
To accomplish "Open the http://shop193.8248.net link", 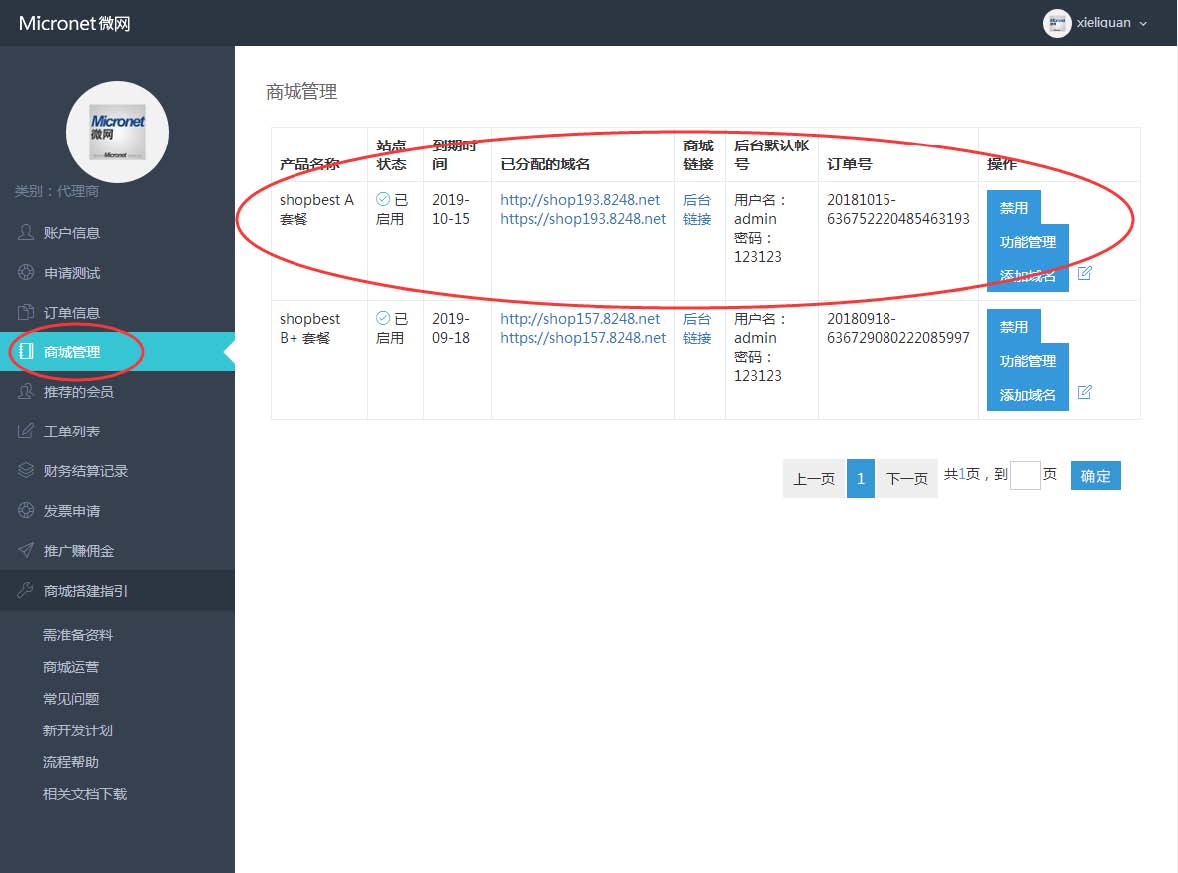I will click(580, 200).
